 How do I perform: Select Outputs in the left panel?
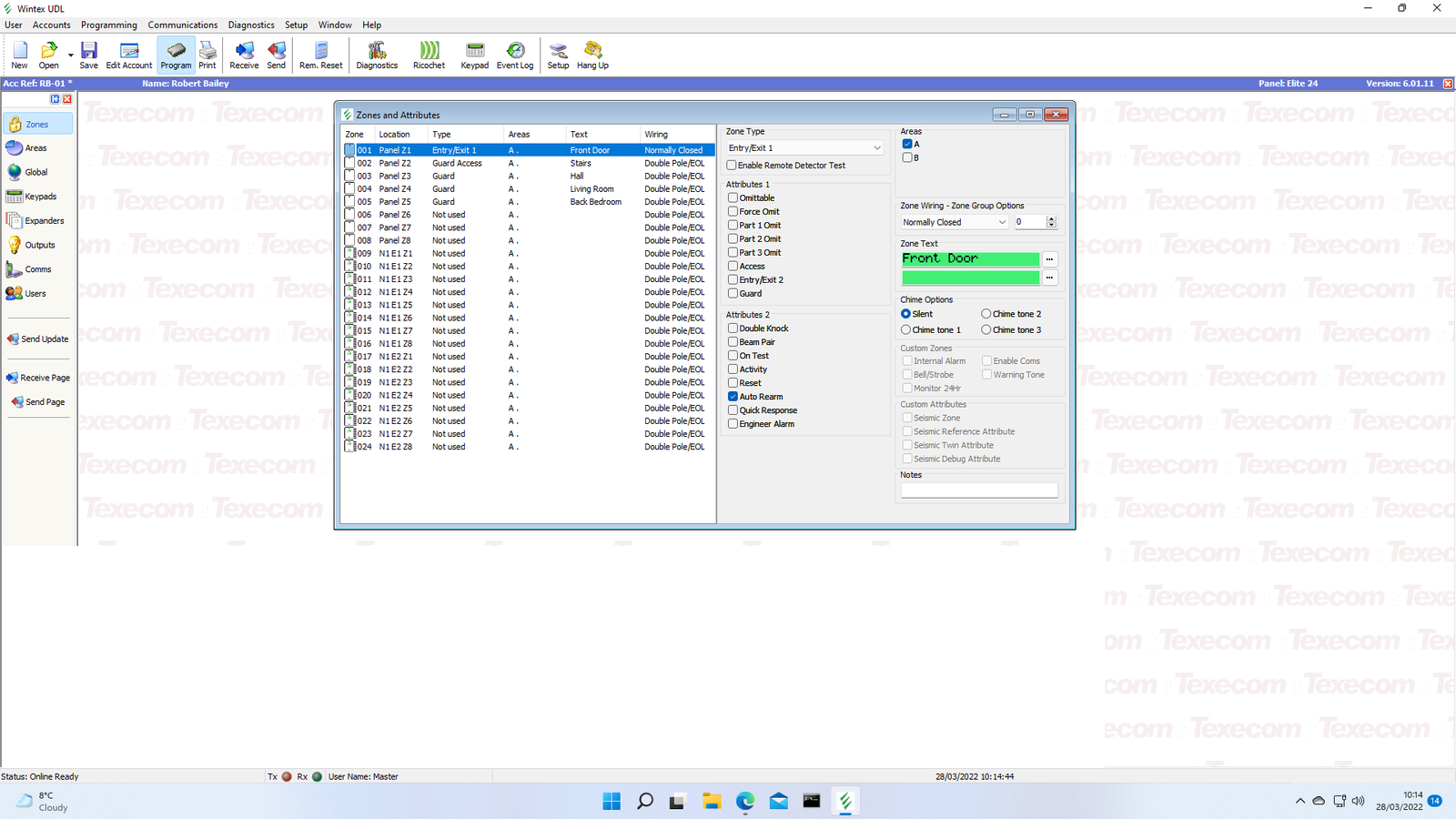click(37, 245)
